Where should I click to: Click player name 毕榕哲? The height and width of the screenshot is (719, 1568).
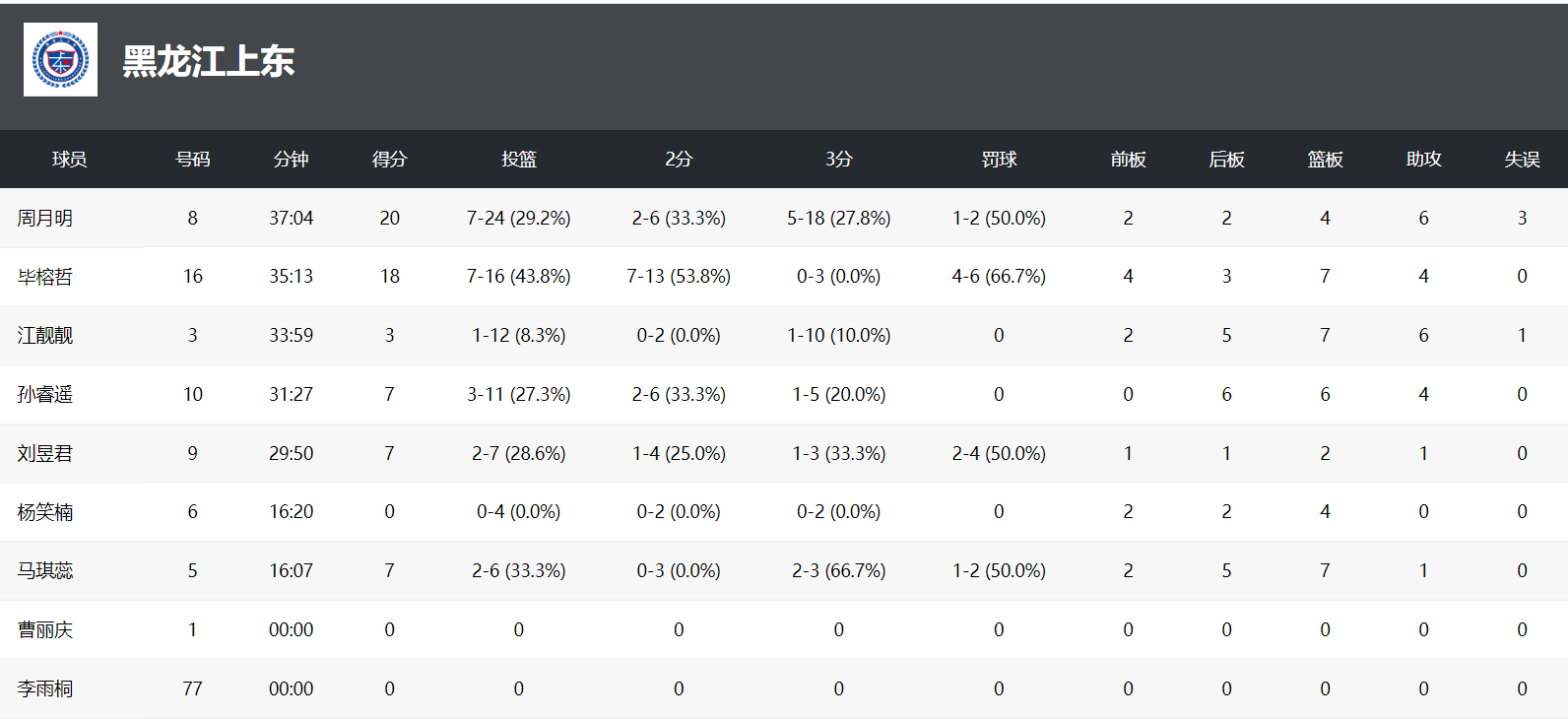point(45,277)
